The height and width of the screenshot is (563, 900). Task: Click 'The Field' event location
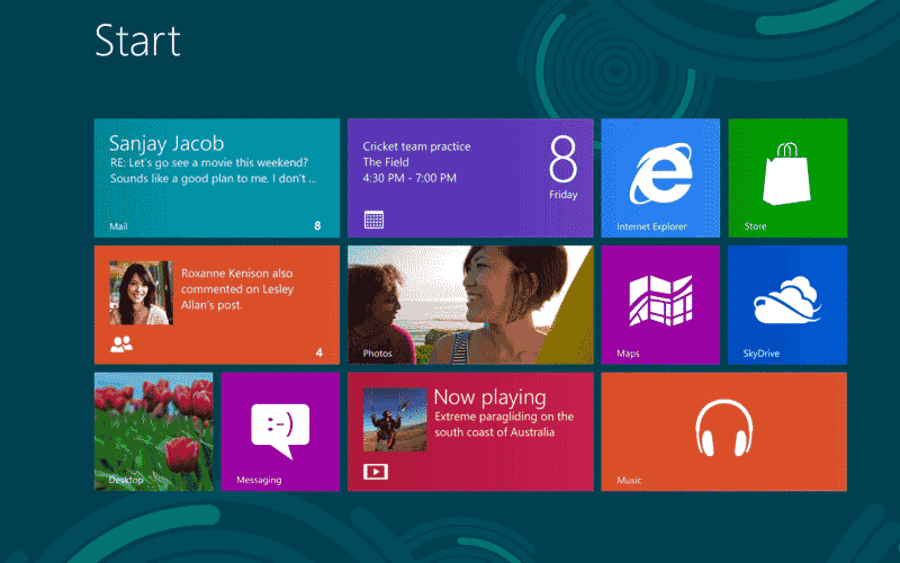386,162
